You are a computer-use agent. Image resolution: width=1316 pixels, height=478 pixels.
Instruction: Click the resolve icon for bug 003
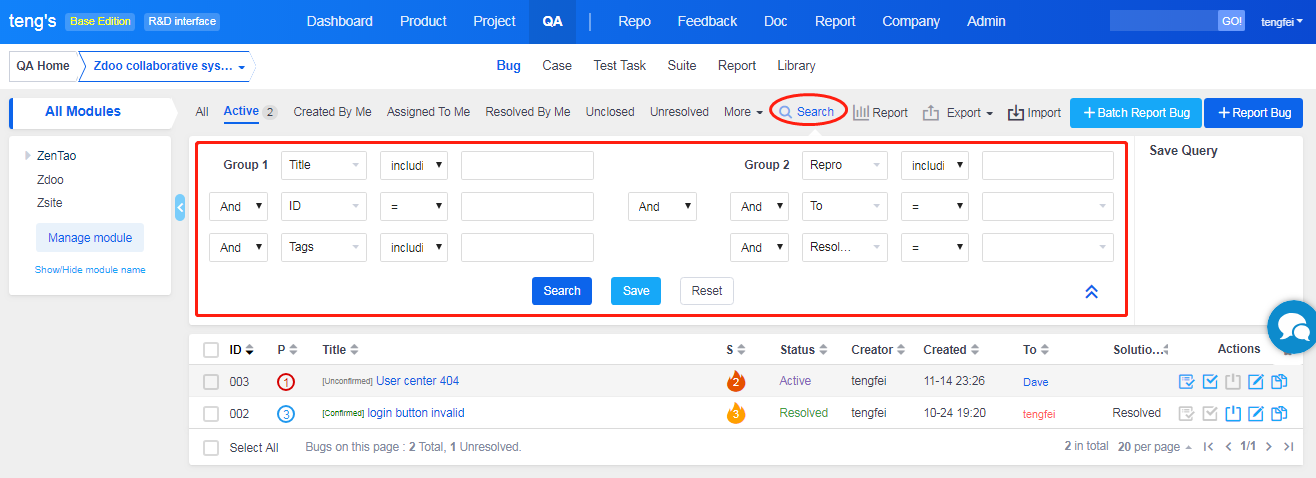[1210, 381]
